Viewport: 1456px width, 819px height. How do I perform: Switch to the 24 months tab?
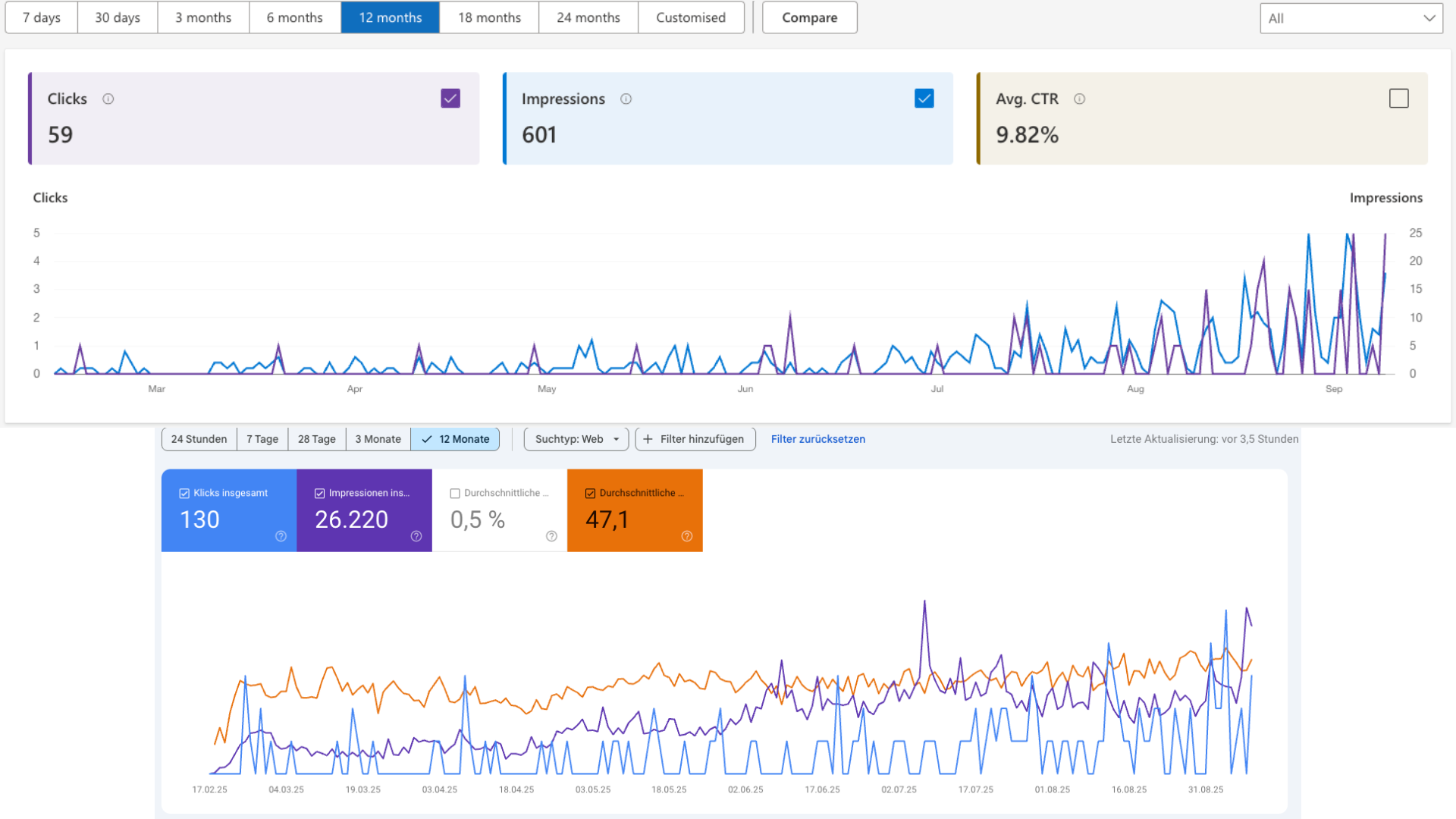coord(588,17)
